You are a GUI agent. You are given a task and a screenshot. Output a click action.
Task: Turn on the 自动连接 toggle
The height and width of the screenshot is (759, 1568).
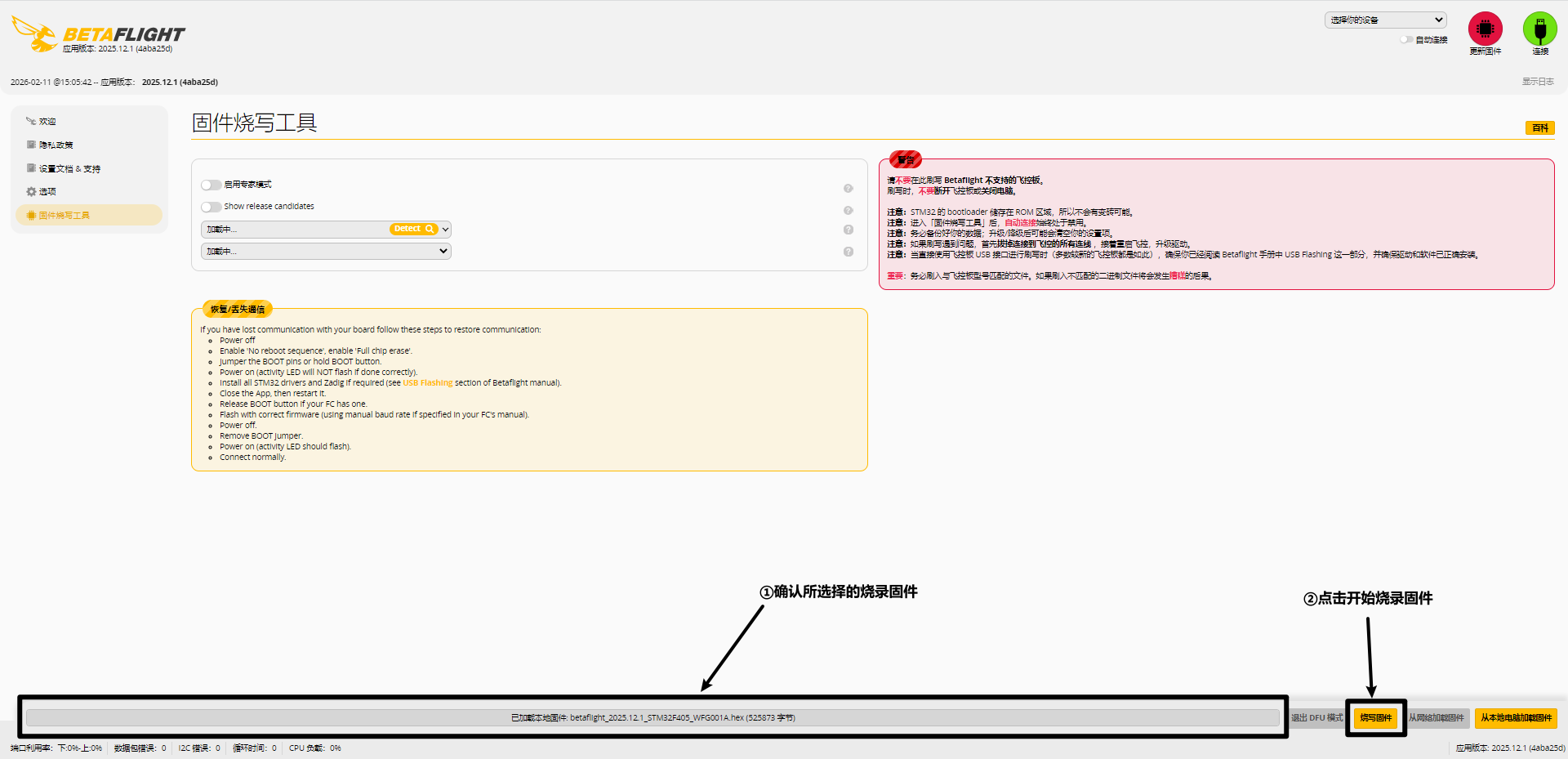pyautogui.click(x=1405, y=39)
